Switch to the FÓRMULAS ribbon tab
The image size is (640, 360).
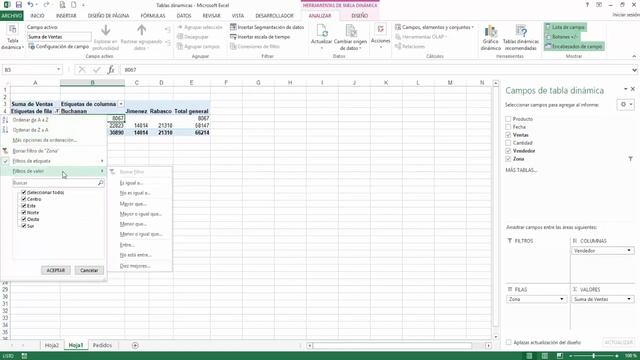point(153,16)
